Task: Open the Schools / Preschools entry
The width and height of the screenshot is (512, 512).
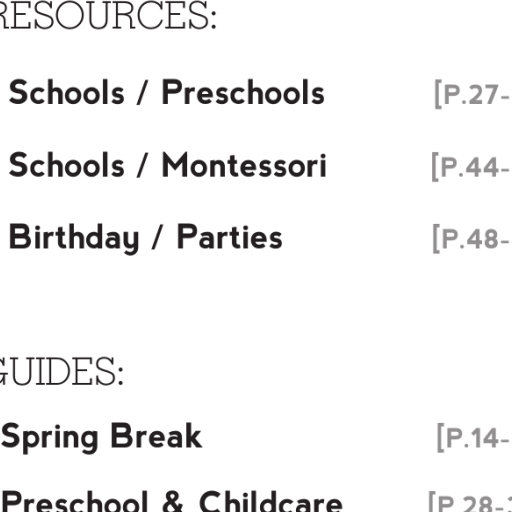Action: 166,92
